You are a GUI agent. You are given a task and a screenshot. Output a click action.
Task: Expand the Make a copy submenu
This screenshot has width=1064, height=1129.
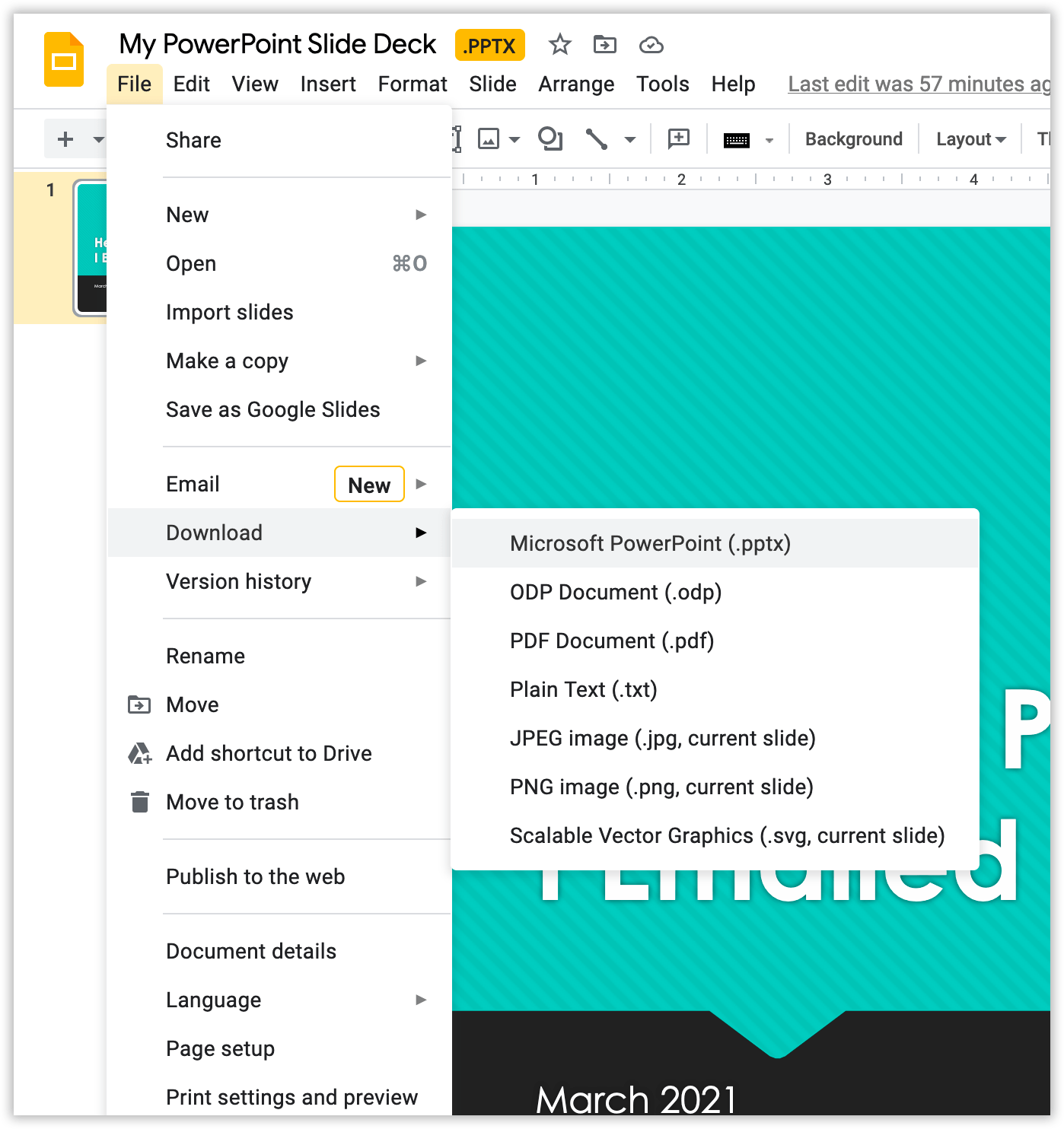[x=279, y=361]
